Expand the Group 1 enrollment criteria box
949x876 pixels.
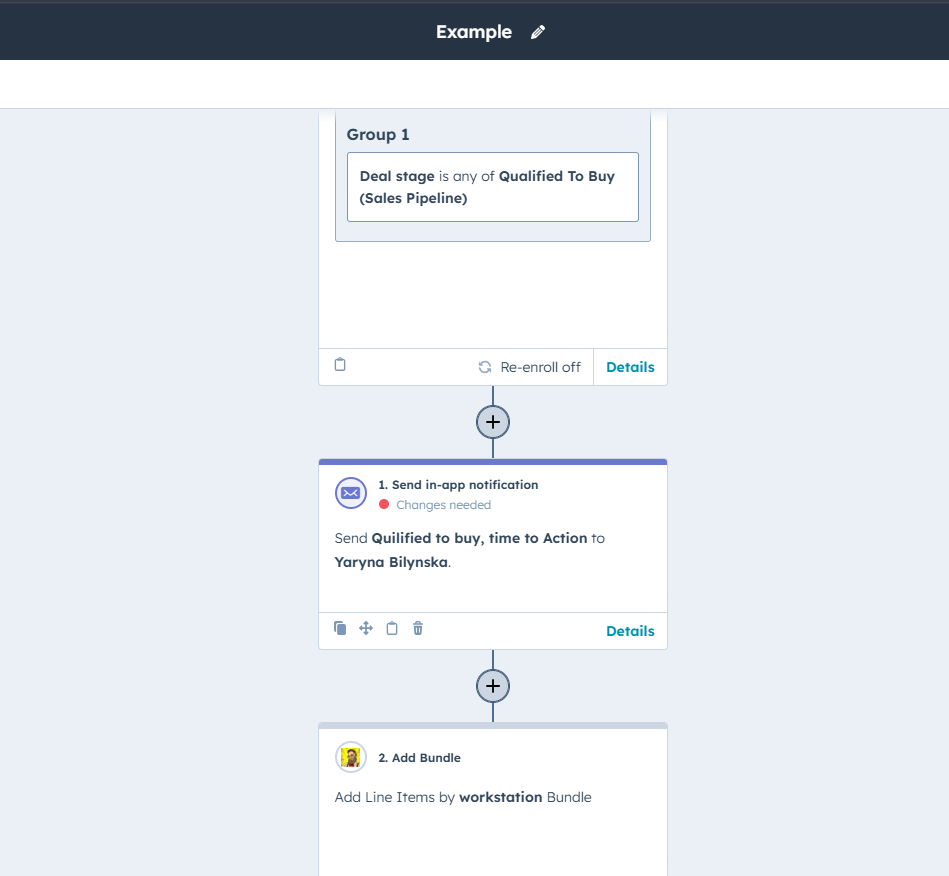click(x=492, y=186)
